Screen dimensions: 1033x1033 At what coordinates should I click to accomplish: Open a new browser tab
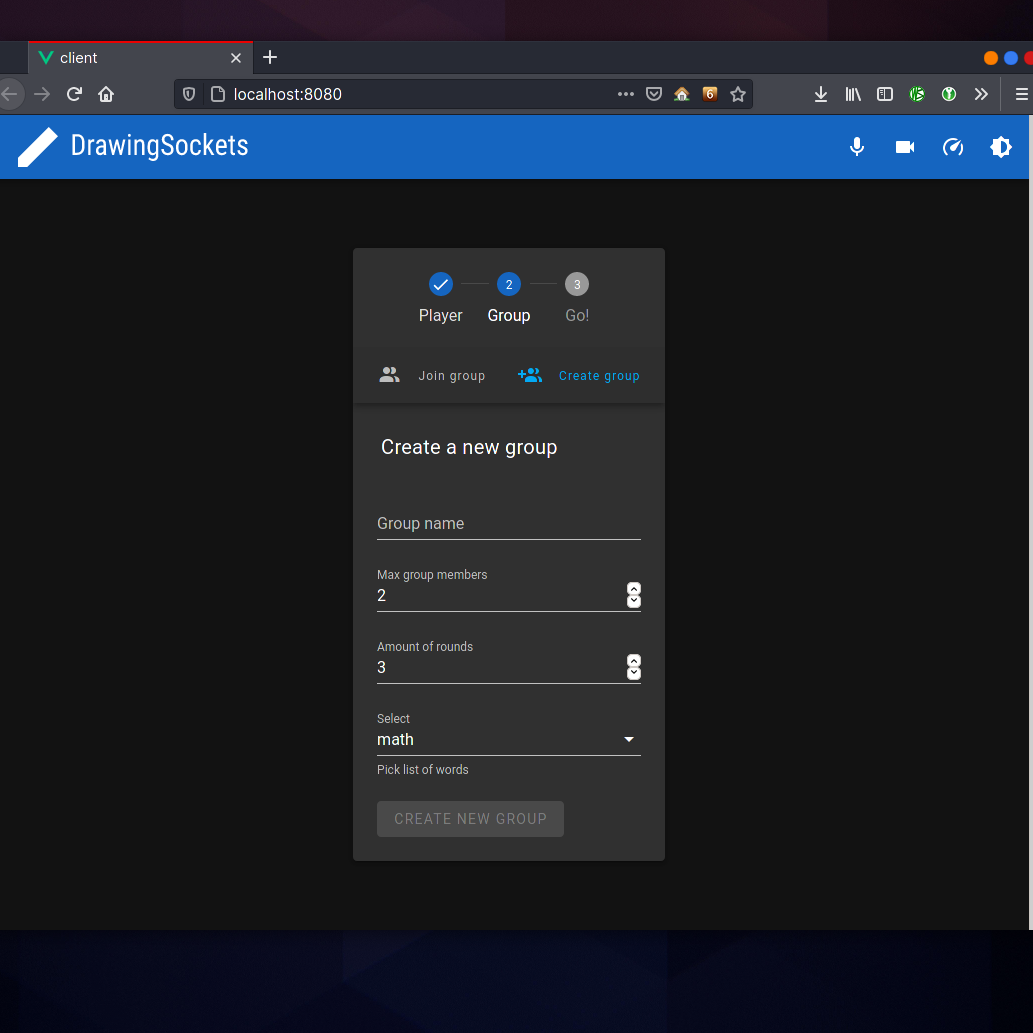[x=270, y=57]
